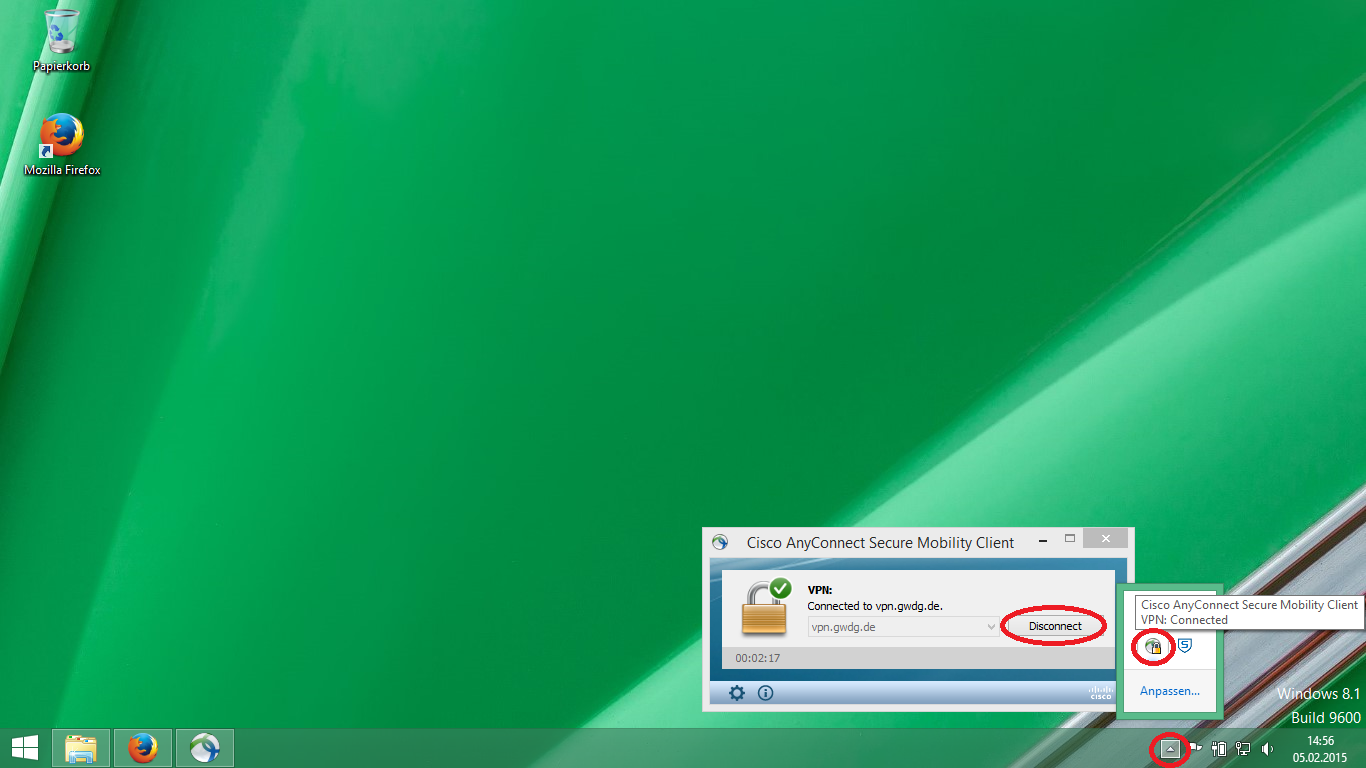The image size is (1366, 768).
Task: Open File Explorer from the taskbar
Action: point(81,748)
